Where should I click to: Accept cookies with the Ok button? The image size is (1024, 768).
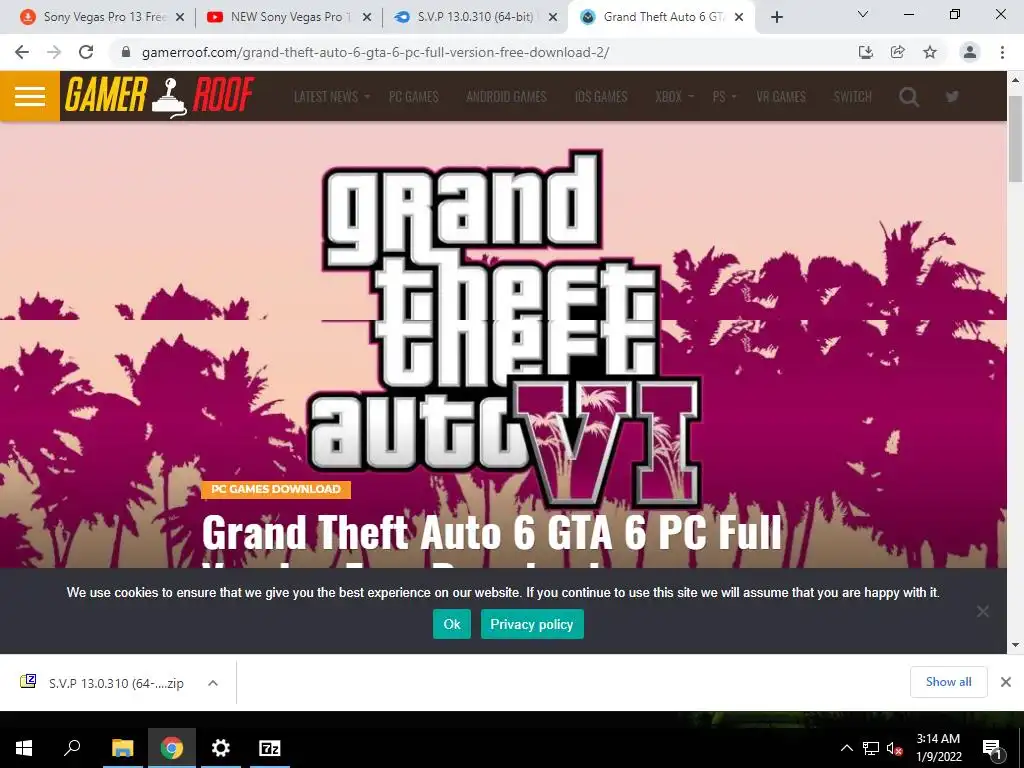pos(452,624)
